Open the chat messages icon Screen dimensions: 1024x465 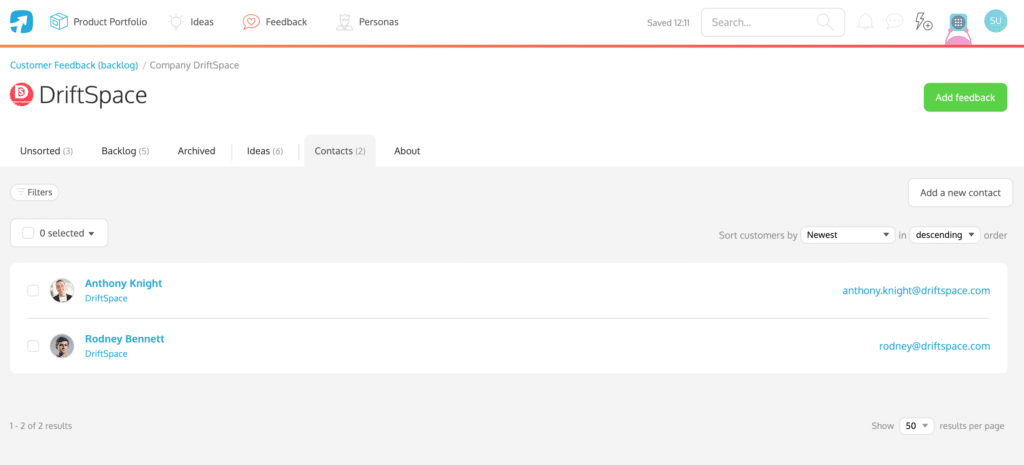[895, 21]
